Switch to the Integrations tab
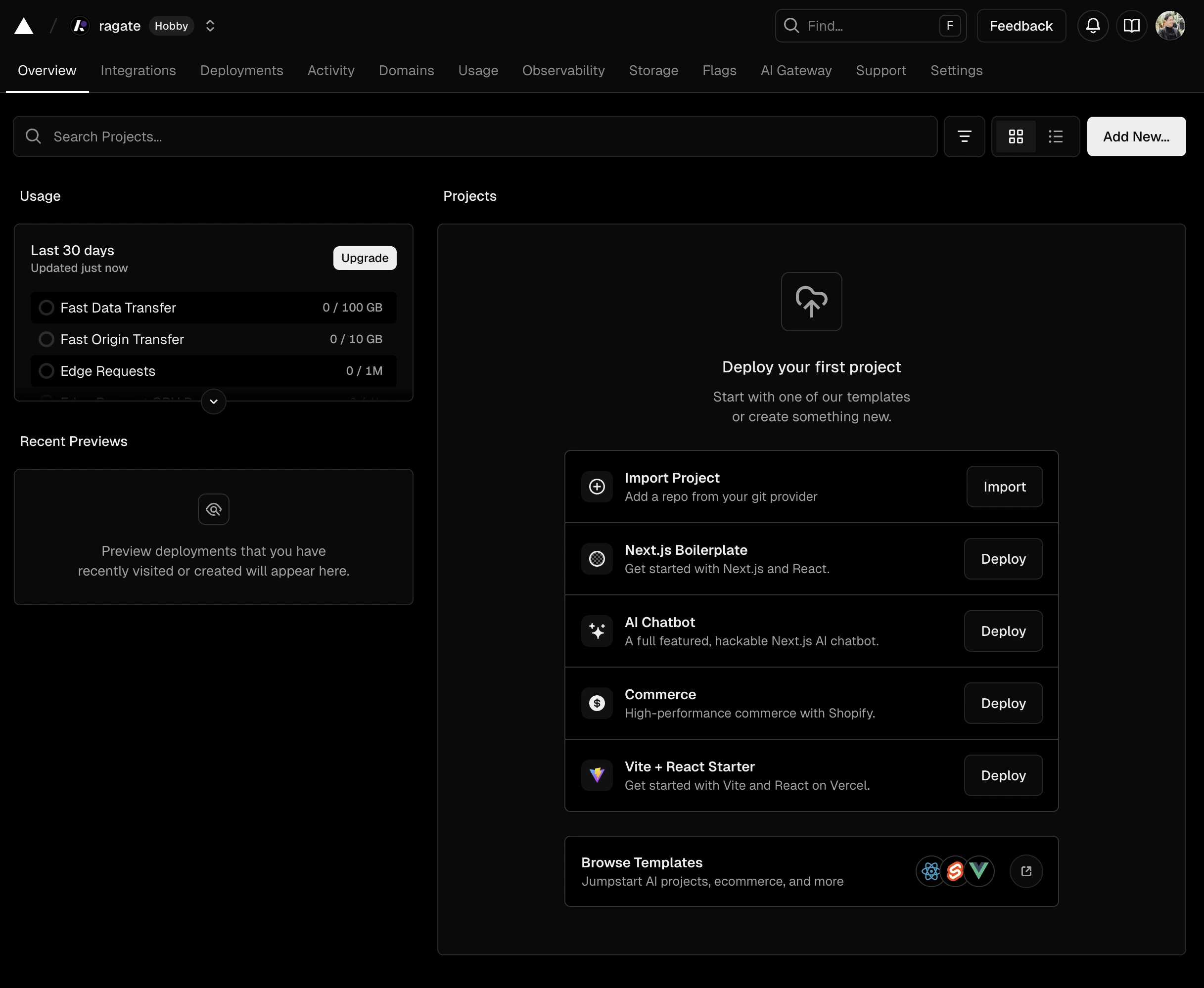Screen dimensions: 1204x988 (x=139, y=71)
